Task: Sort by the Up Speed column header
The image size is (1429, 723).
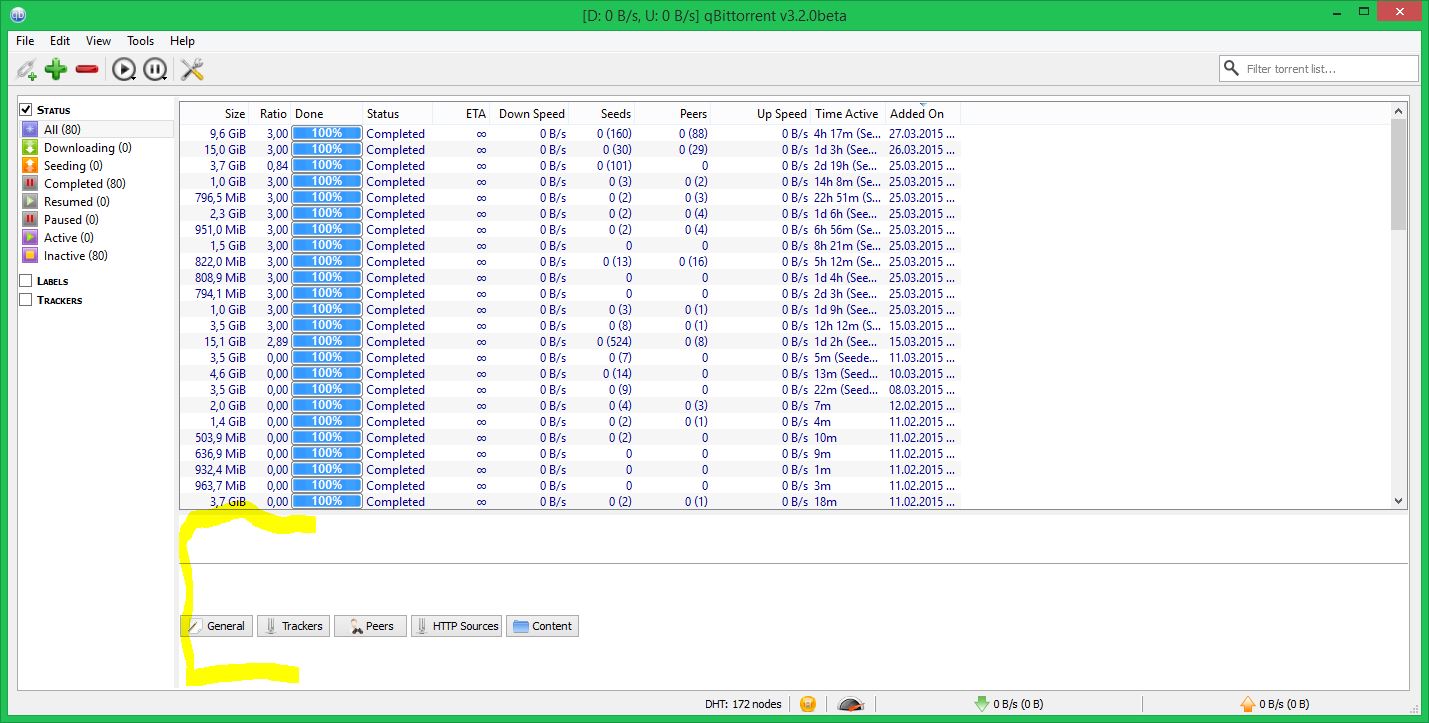Action: point(761,114)
